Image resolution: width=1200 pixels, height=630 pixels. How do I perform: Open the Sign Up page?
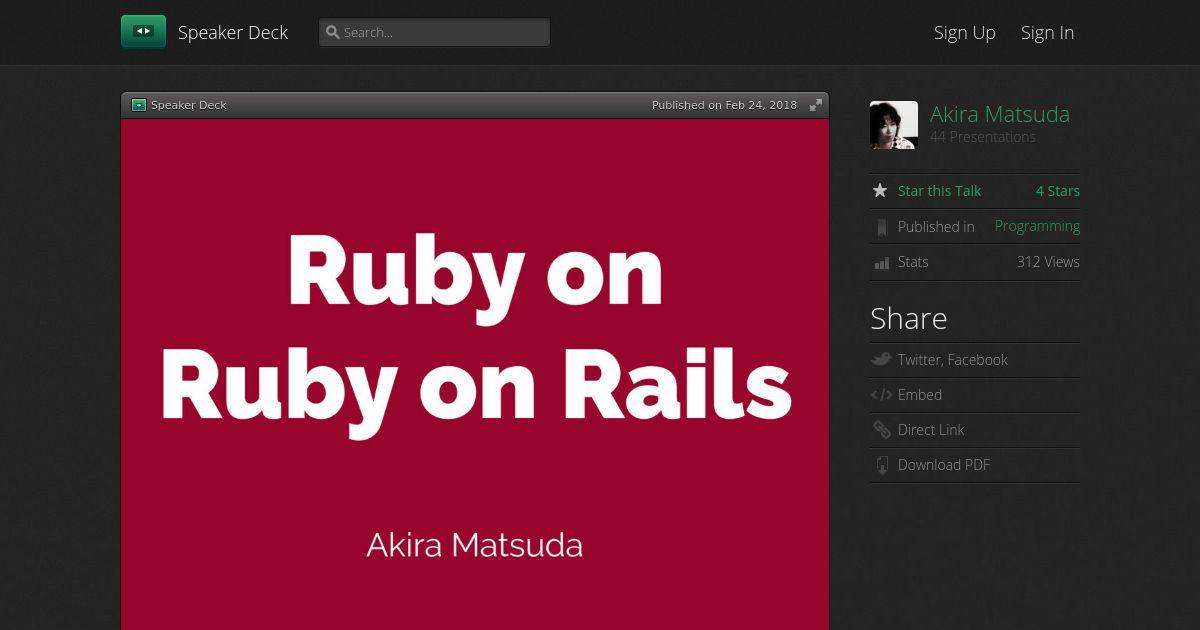[965, 32]
